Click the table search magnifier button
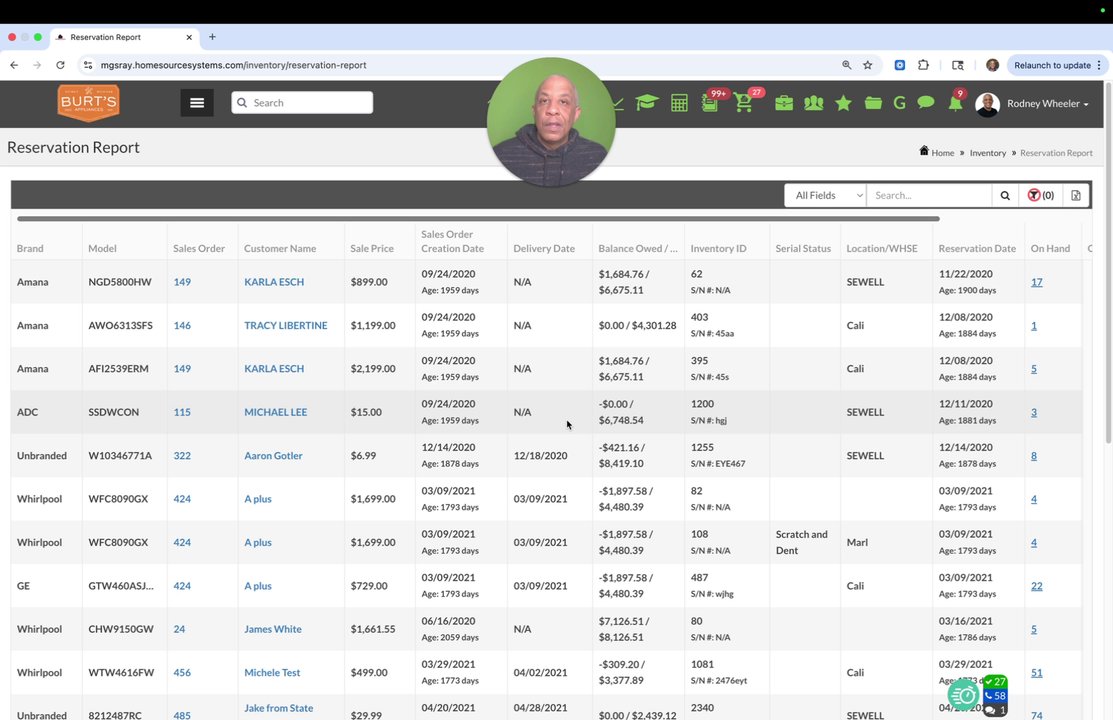 (1005, 195)
